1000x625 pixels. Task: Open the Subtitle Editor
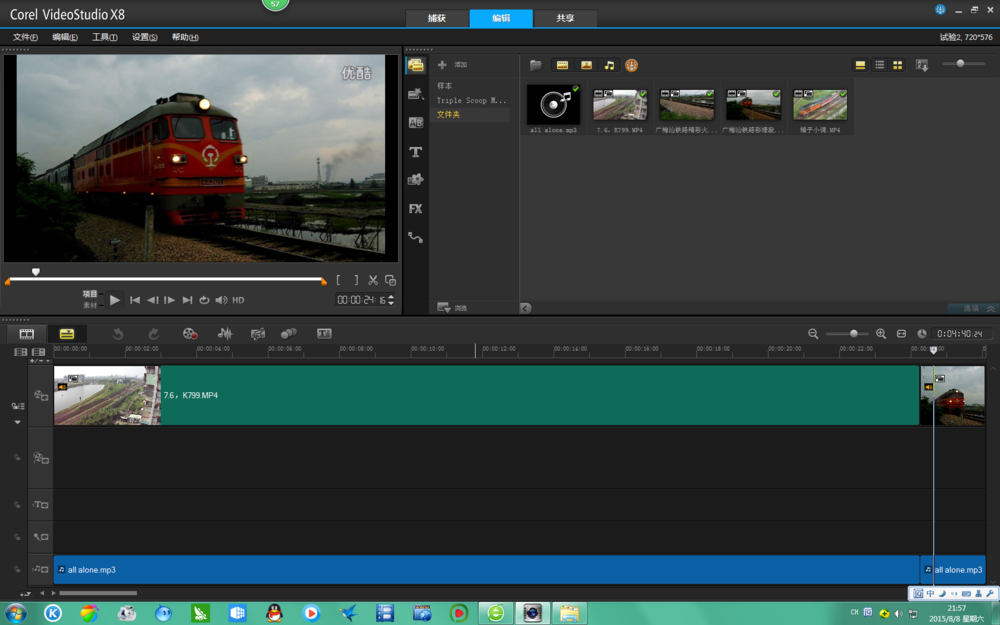(324, 334)
